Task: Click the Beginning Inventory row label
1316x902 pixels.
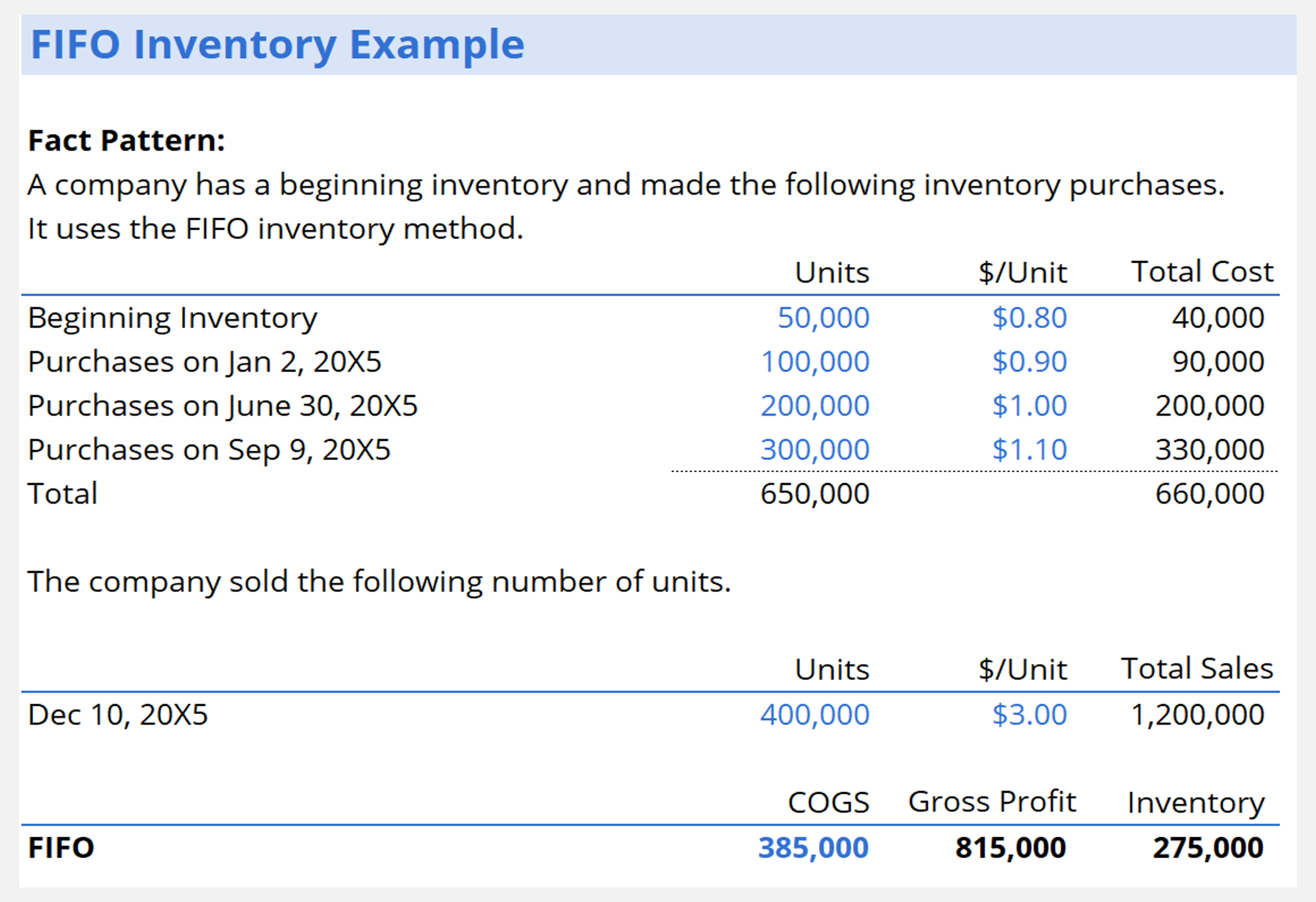Action: (172, 317)
